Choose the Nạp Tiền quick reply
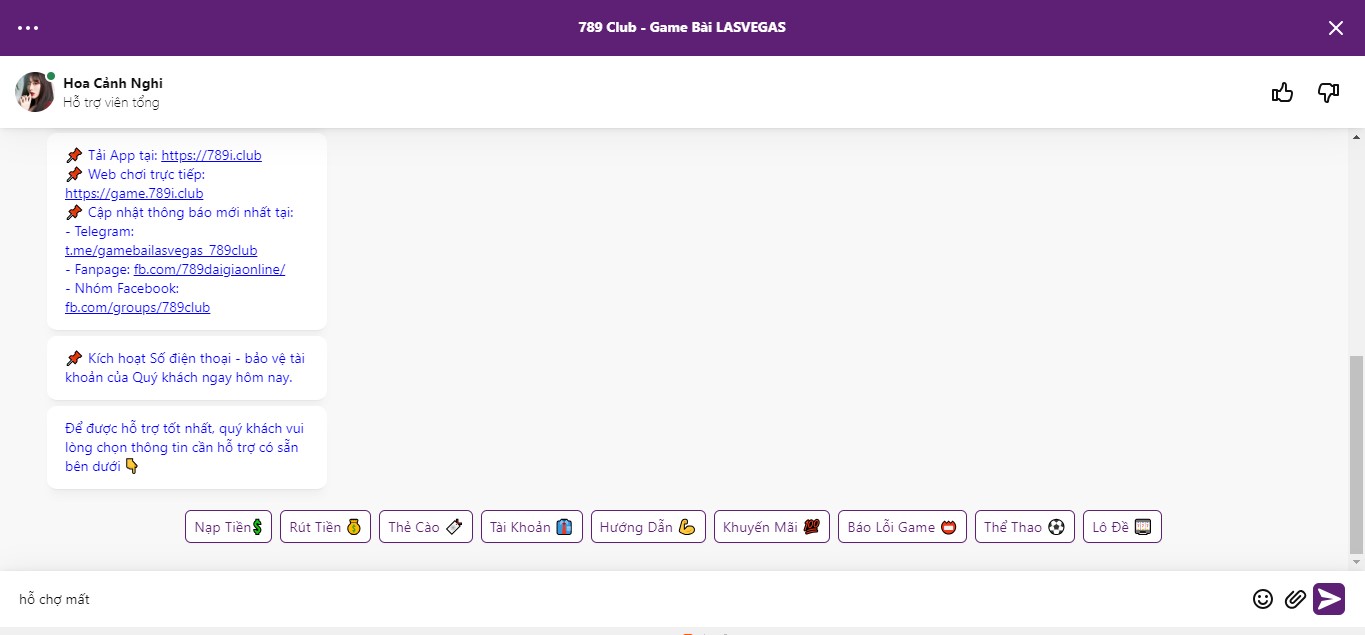 pyautogui.click(x=228, y=527)
